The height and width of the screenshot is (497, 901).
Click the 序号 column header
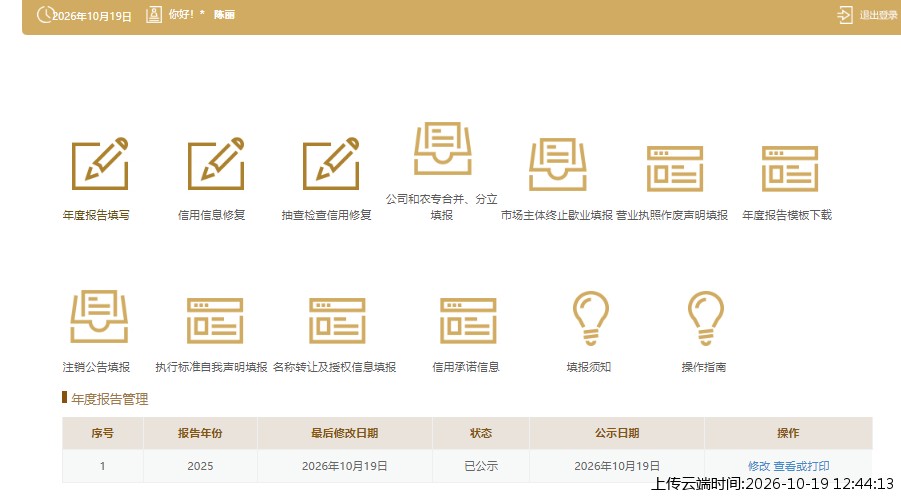click(x=102, y=433)
